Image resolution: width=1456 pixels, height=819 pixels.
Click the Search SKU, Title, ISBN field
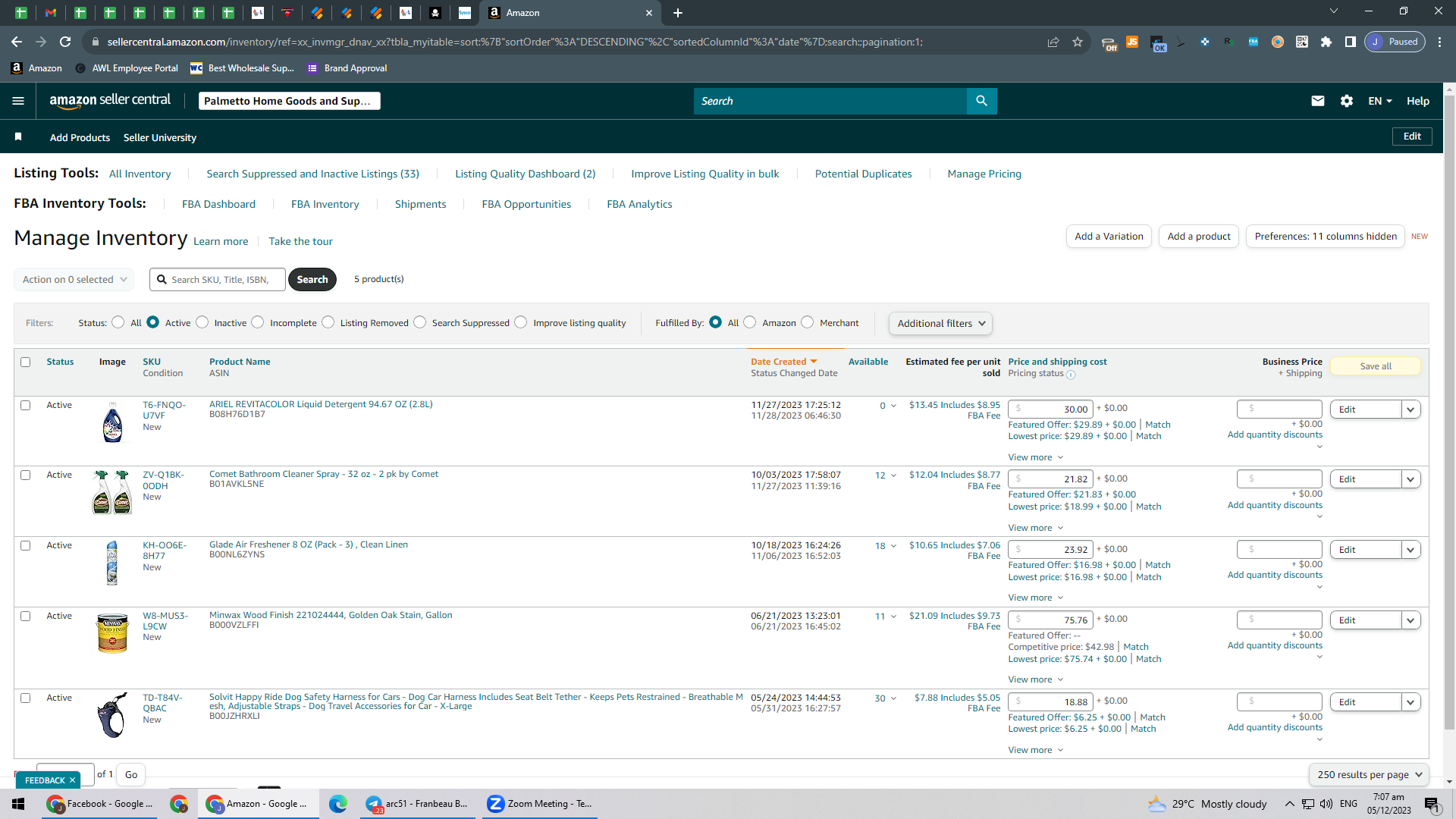point(218,280)
